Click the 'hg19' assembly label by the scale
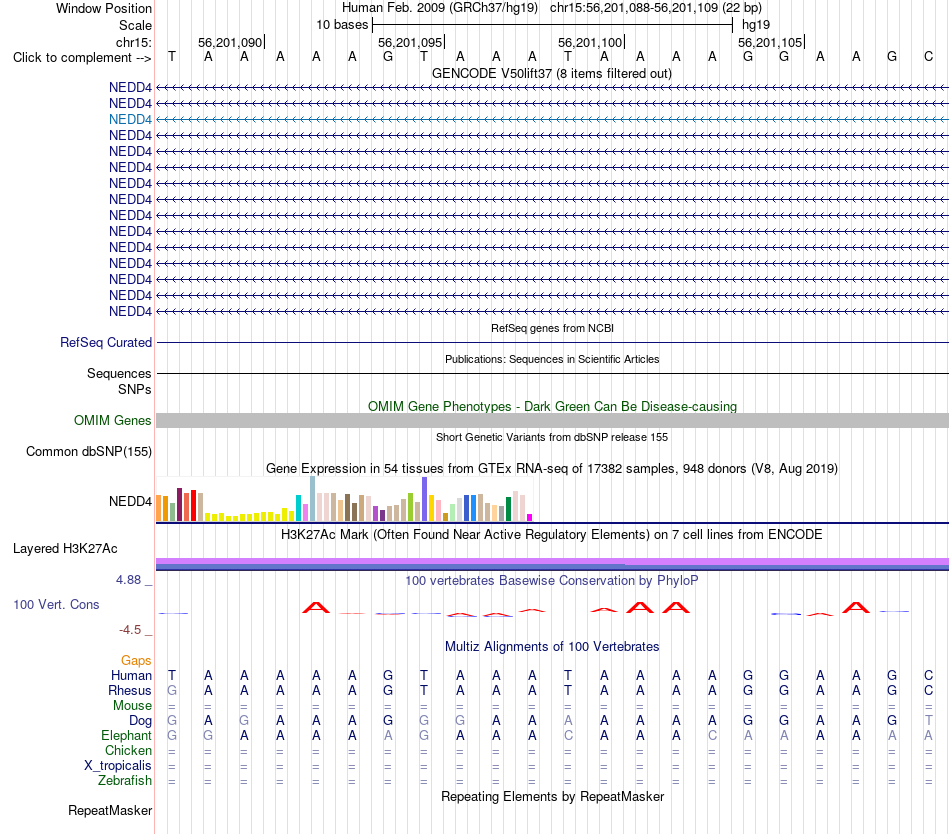The height and width of the screenshot is (834, 950). [756, 25]
